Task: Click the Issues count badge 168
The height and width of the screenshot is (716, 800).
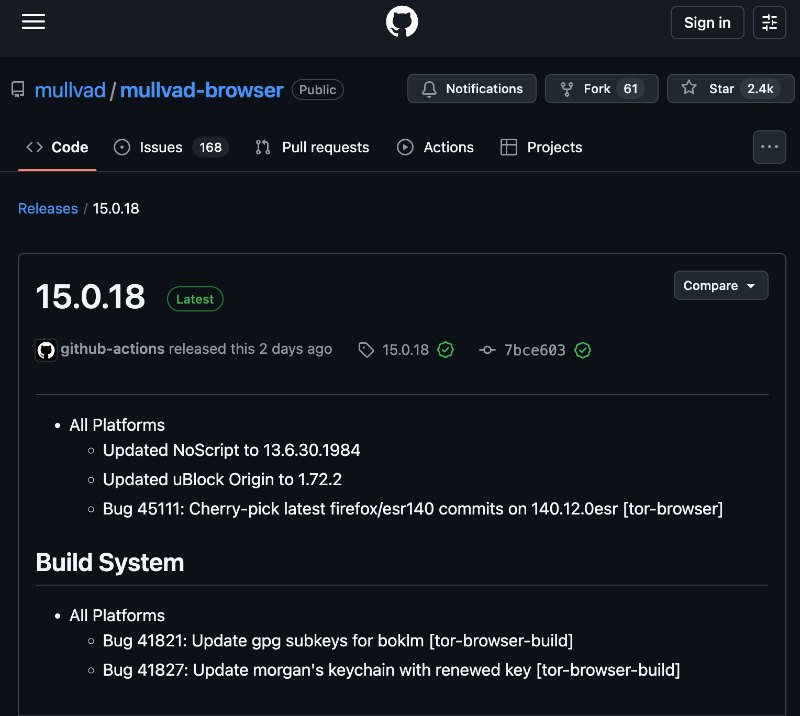Action: (210, 147)
